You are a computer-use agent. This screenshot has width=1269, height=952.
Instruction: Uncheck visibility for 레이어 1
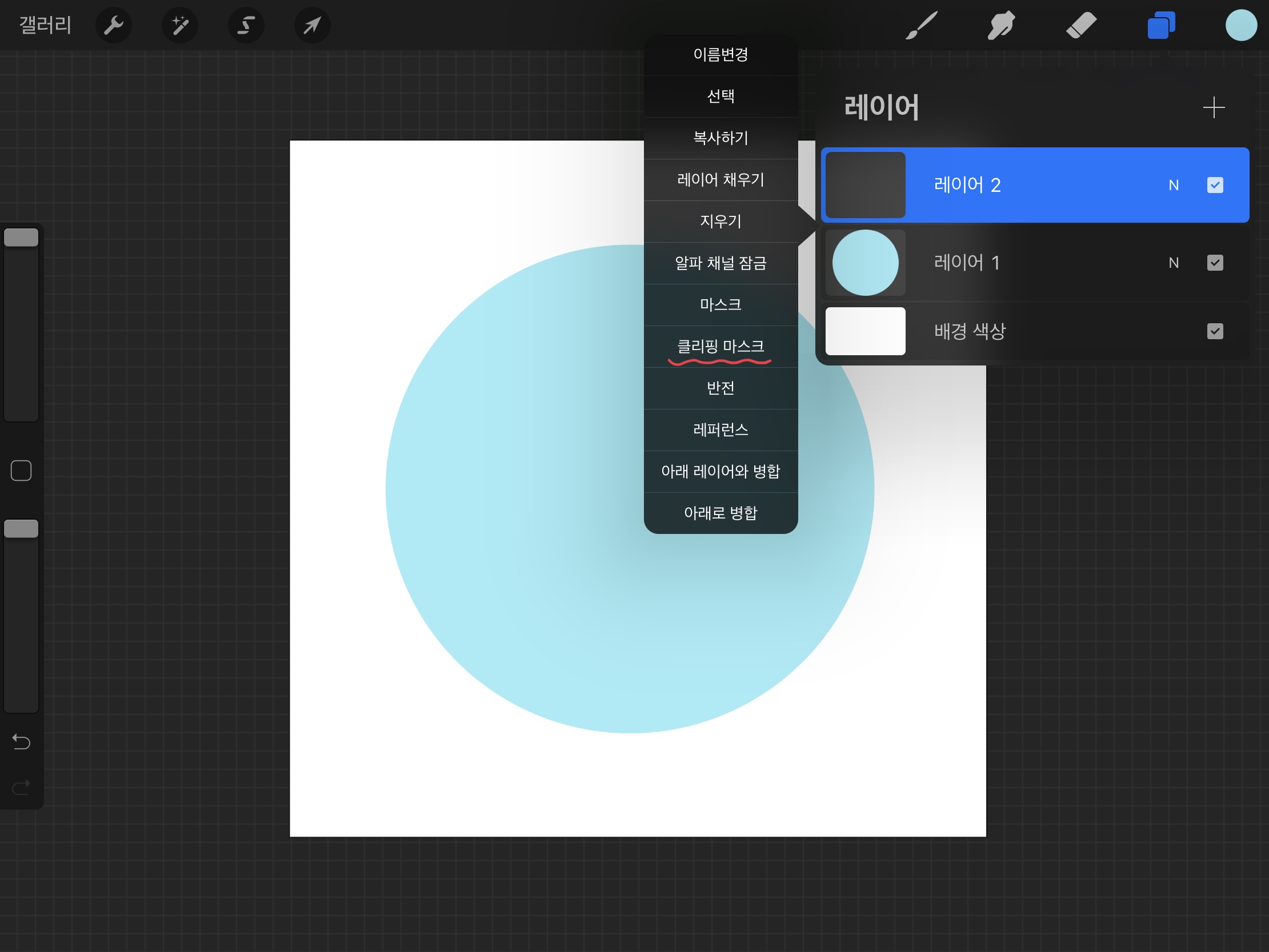1215,263
